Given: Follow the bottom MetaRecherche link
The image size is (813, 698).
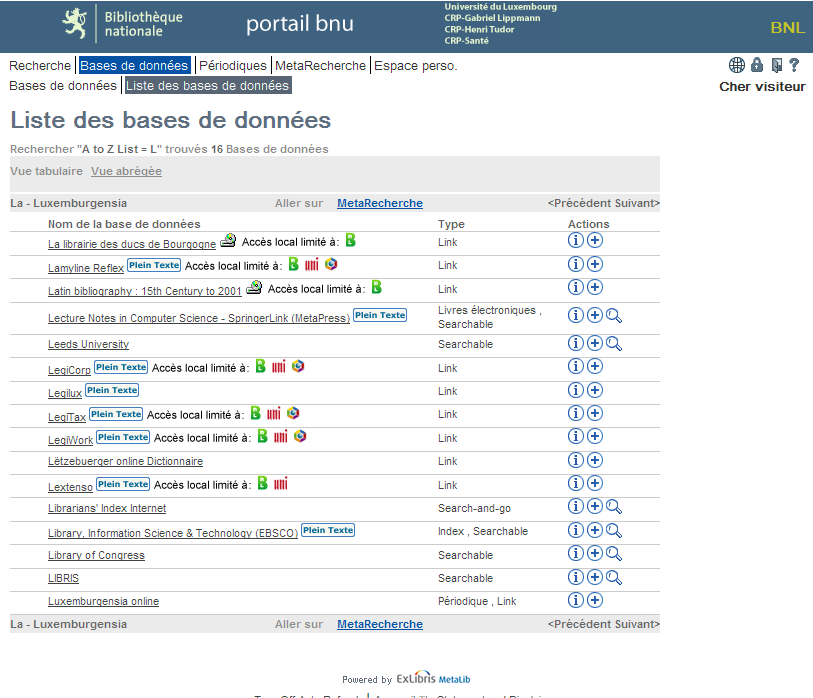Looking at the screenshot, I should coord(380,624).
